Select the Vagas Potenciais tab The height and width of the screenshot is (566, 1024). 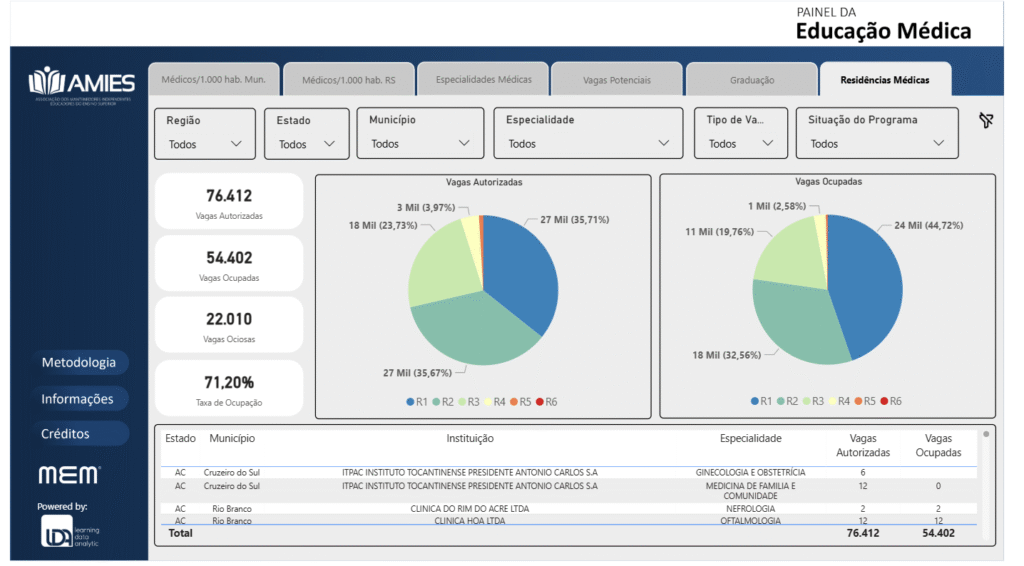click(616, 80)
